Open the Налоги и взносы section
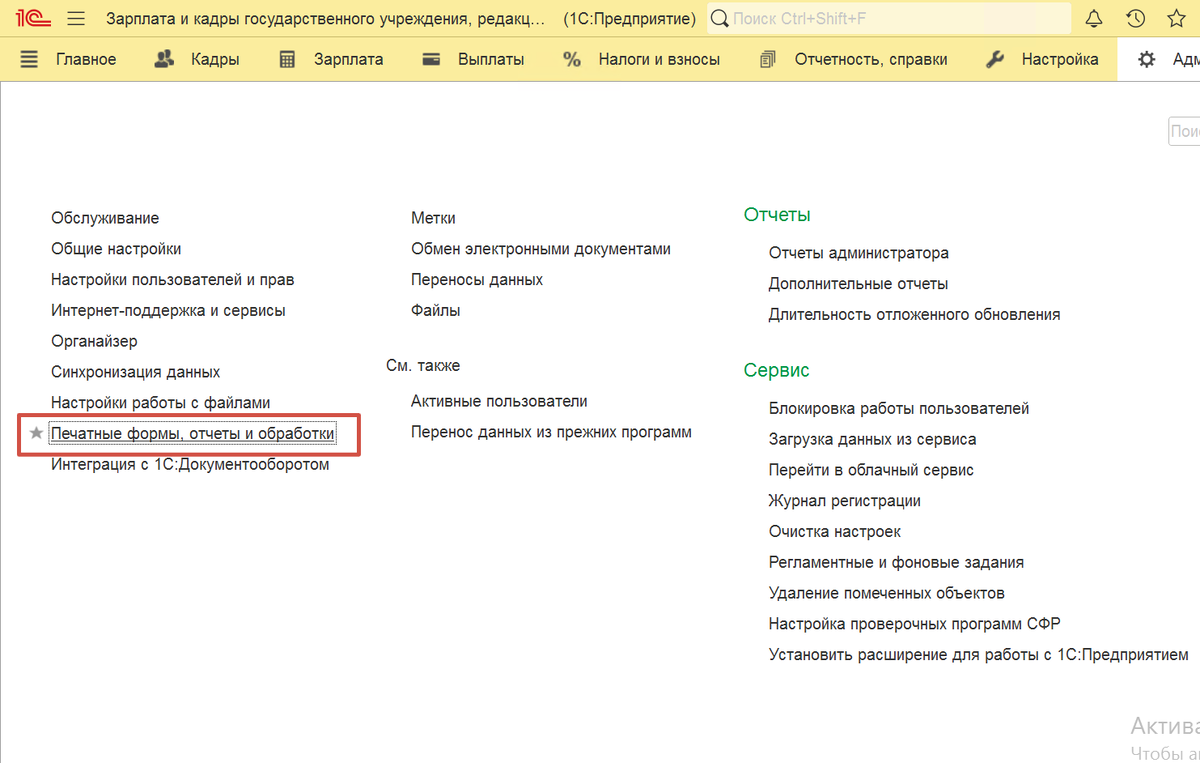Viewport: 1200px width, 763px height. (x=659, y=59)
